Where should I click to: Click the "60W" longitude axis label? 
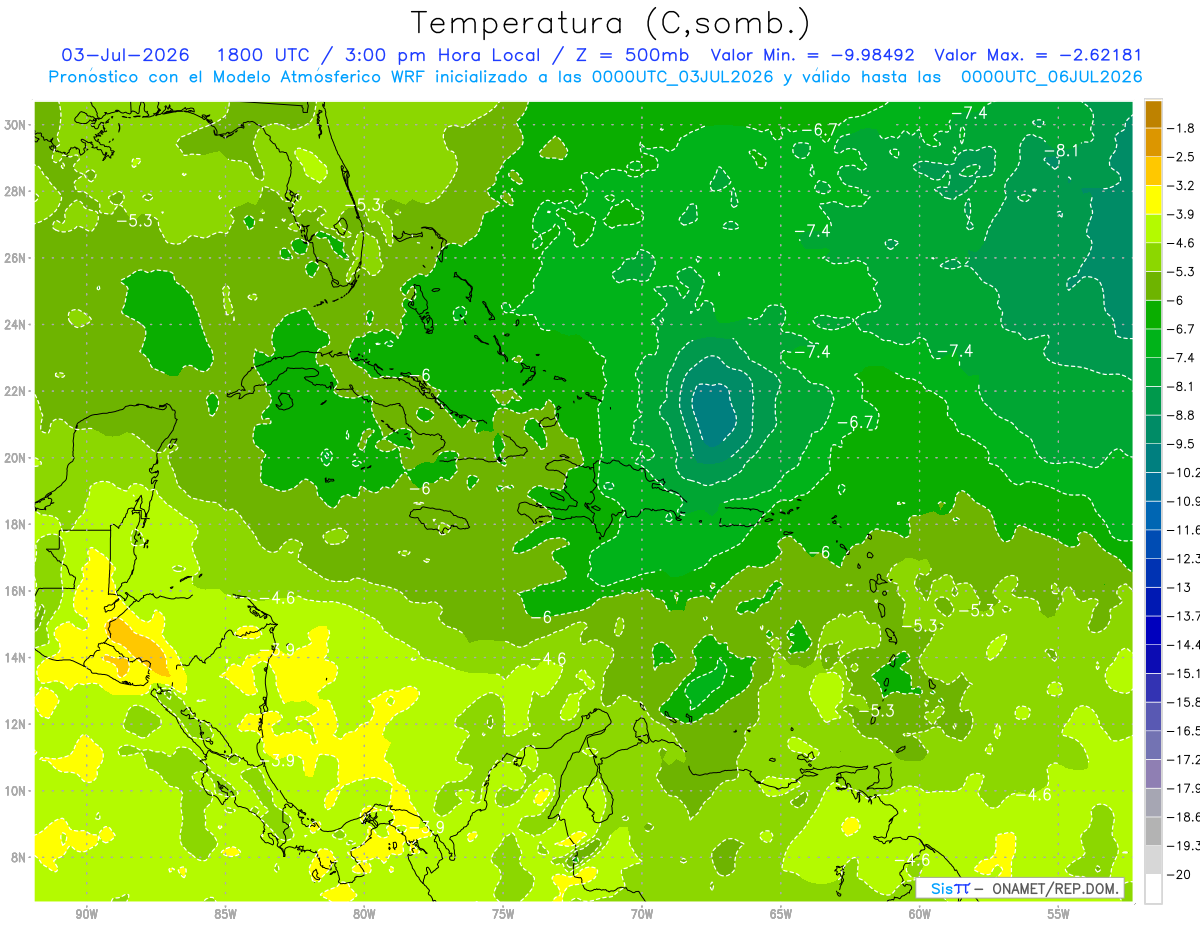(x=920, y=914)
